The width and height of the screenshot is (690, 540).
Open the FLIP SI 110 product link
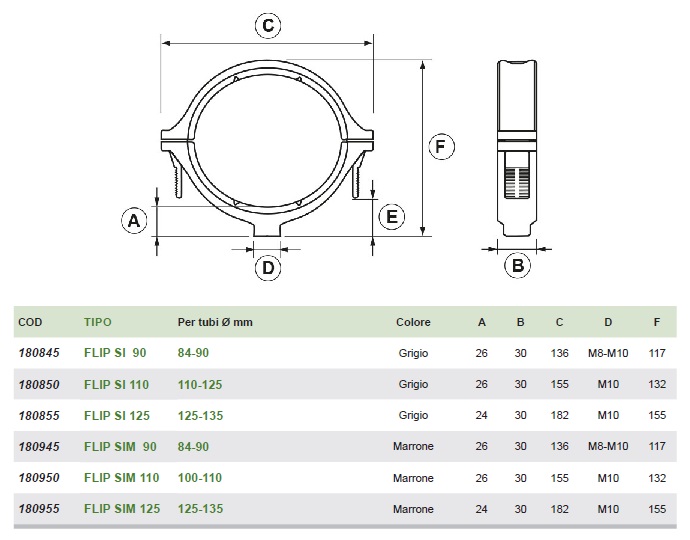tap(117, 384)
